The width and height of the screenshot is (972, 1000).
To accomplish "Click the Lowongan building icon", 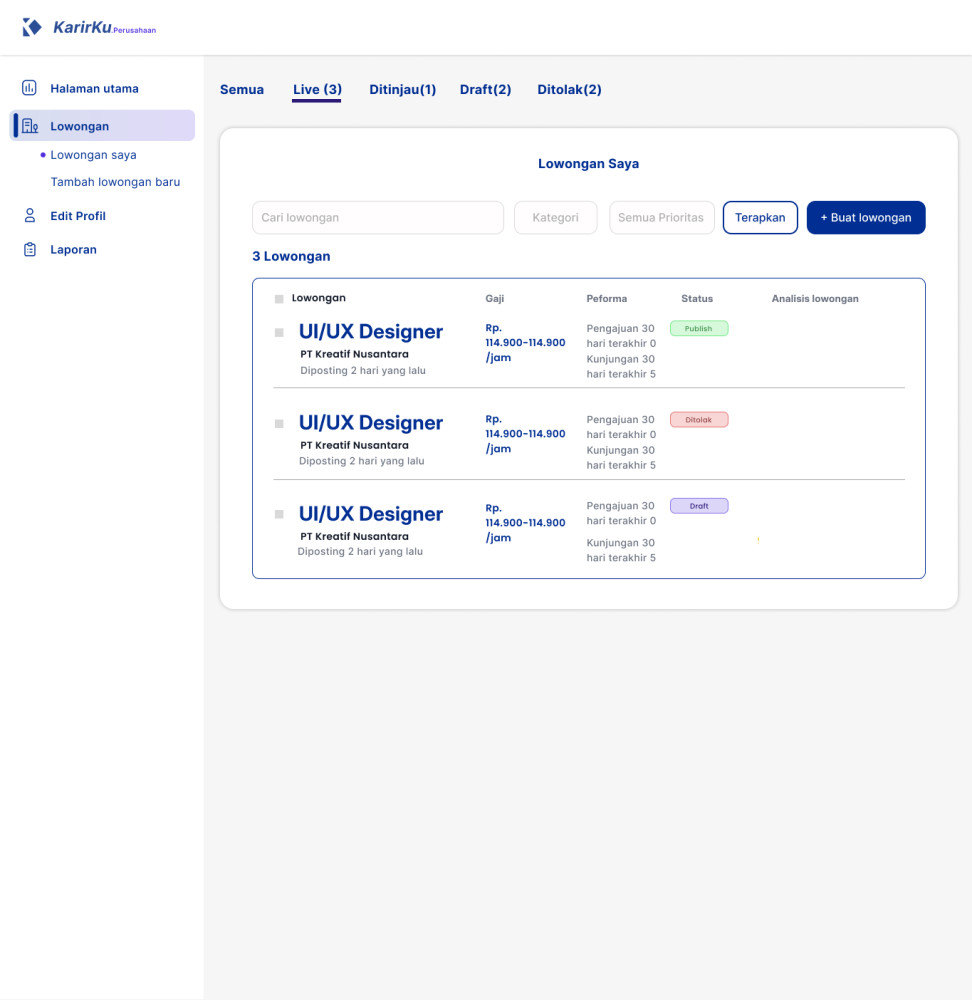I will (x=30, y=126).
